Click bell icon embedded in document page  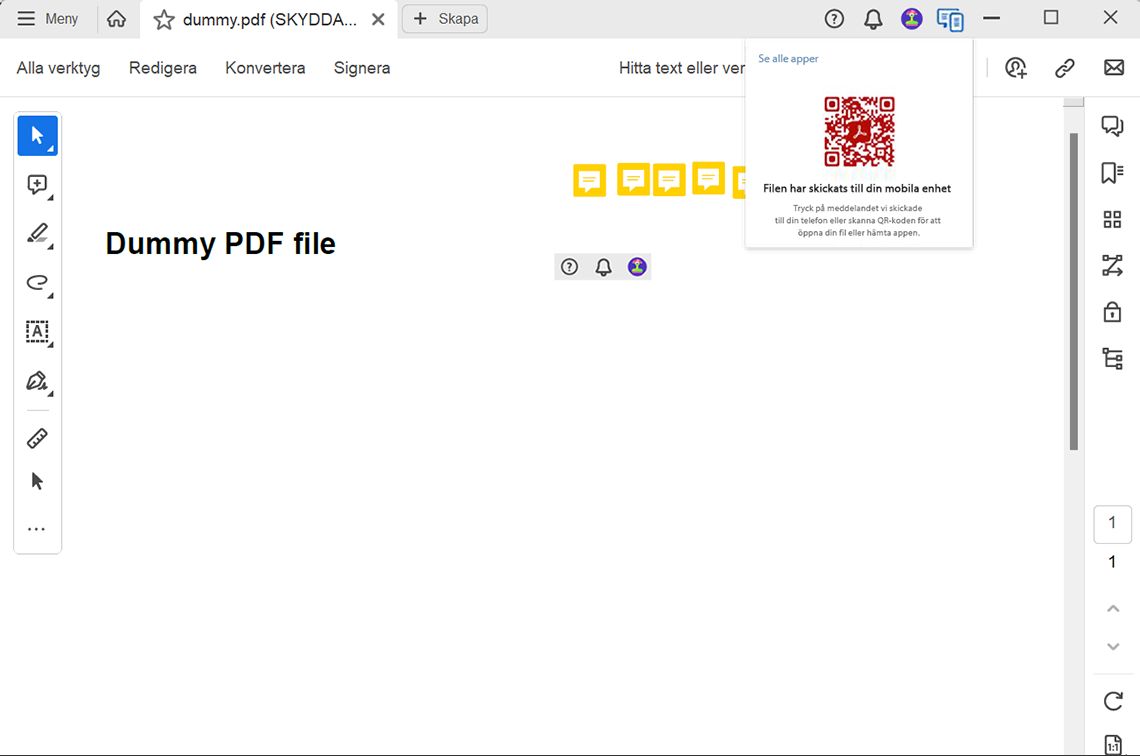click(603, 267)
